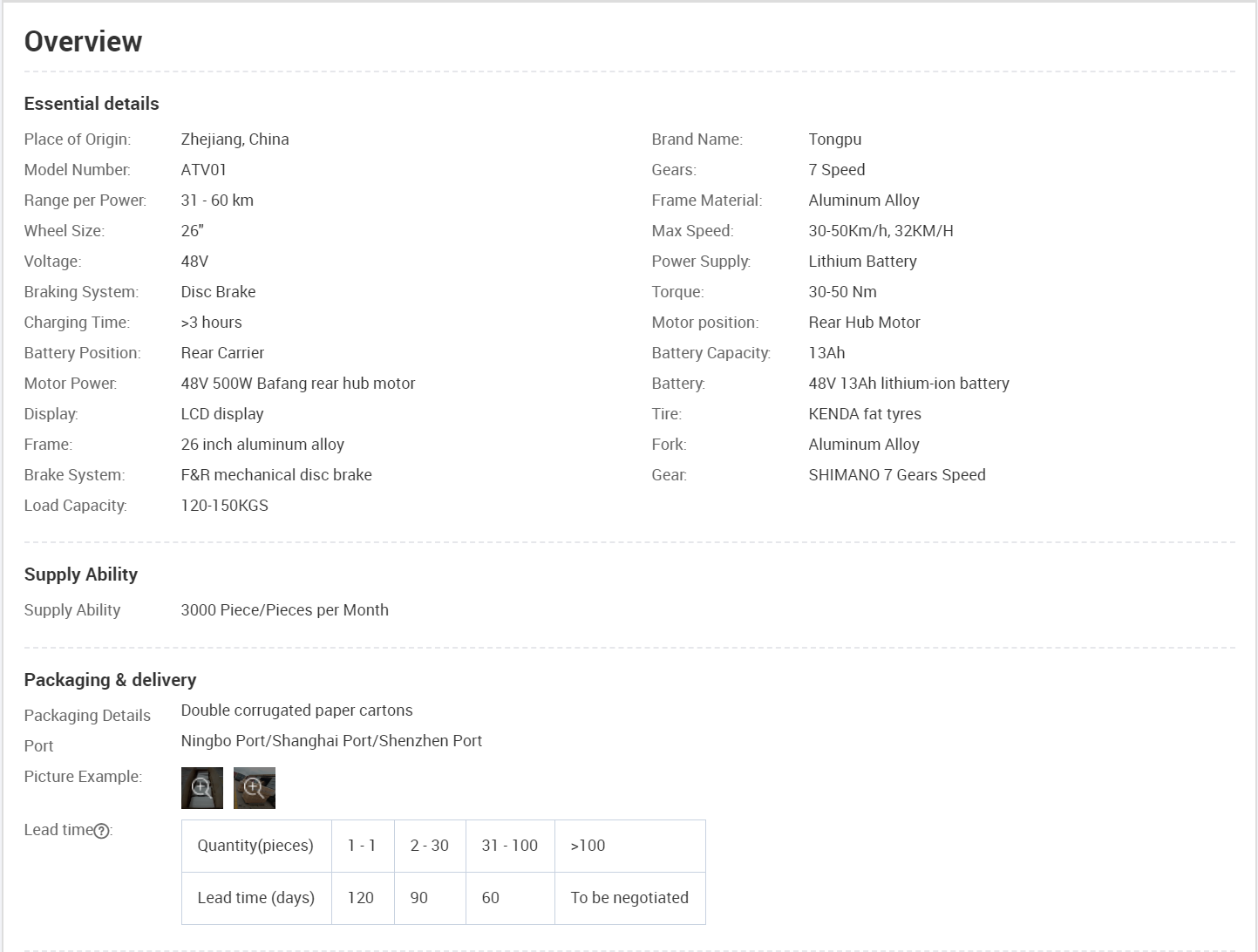Viewport: 1258px width, 952px height.
Task: Click the magnifier on the first picture example
Action: tap(201, 787)
